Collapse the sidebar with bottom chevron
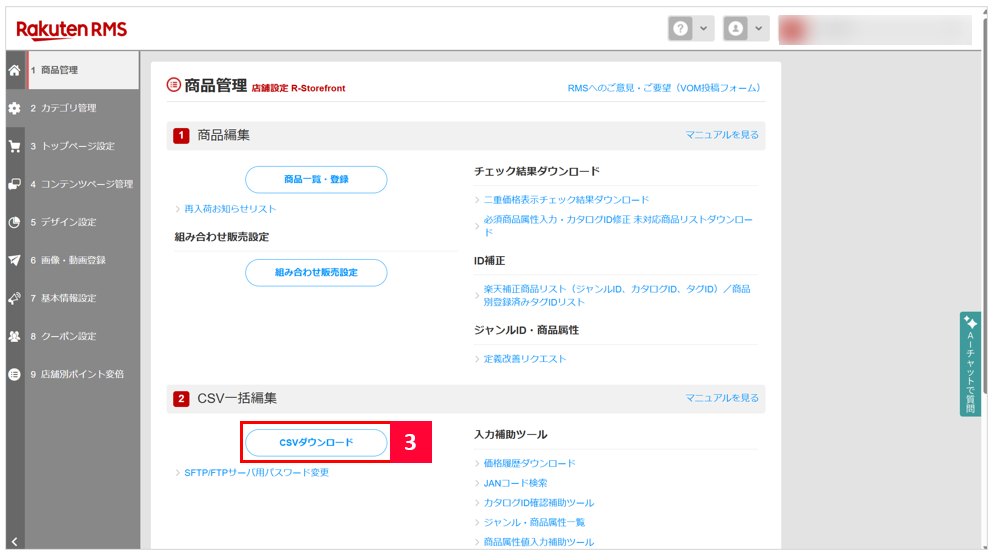 (x=14, y=541)
